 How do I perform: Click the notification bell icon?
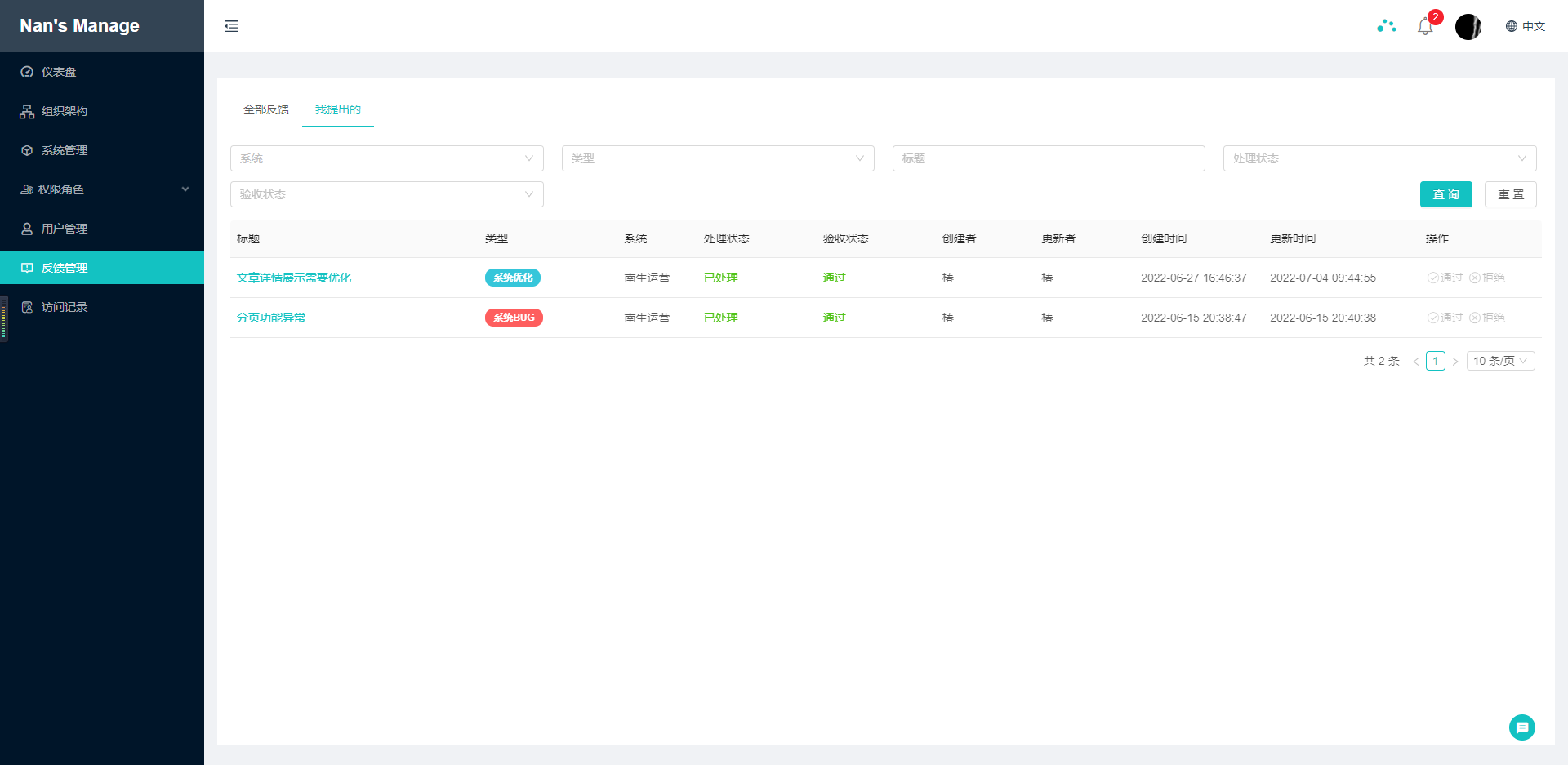tap(1425, 26)
